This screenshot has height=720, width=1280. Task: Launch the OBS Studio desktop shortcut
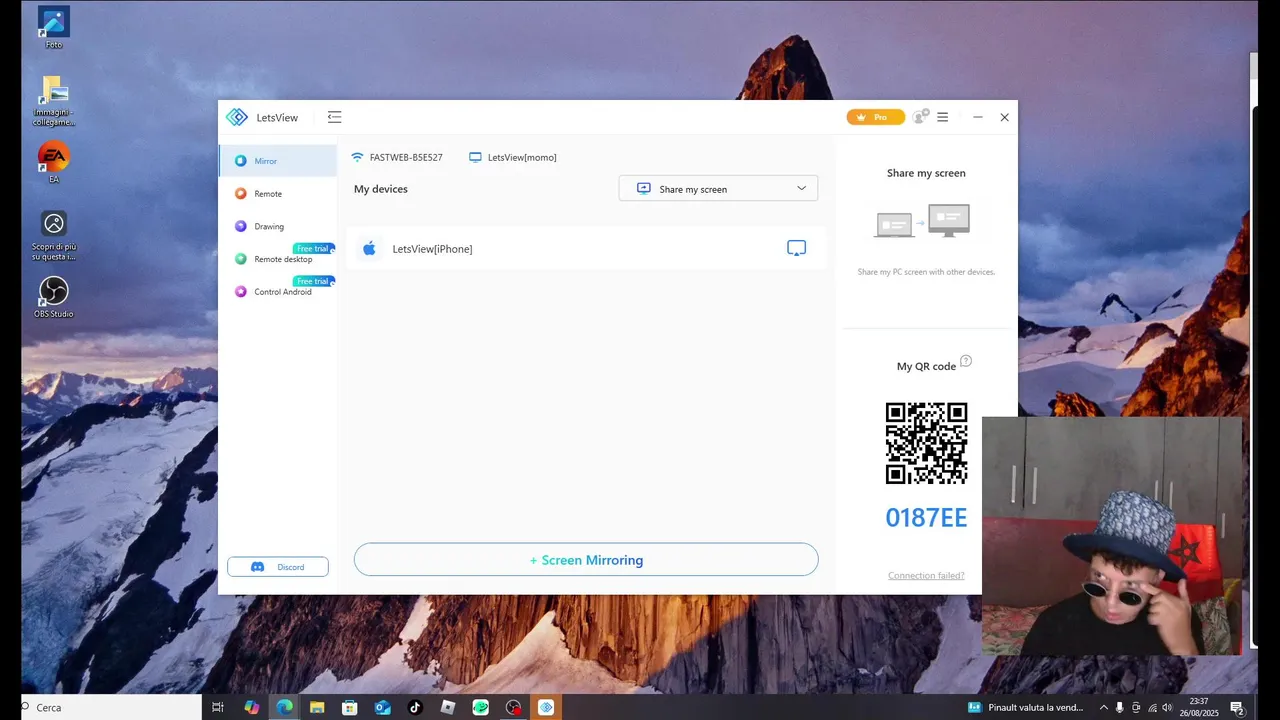coord(54,297)
